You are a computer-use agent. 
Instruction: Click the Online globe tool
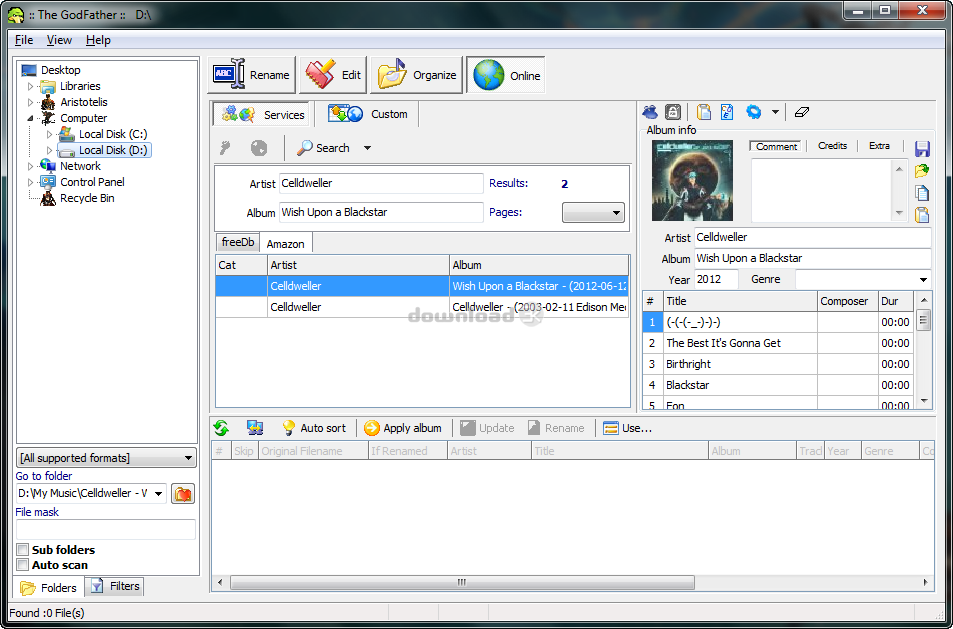coord(505,73)
